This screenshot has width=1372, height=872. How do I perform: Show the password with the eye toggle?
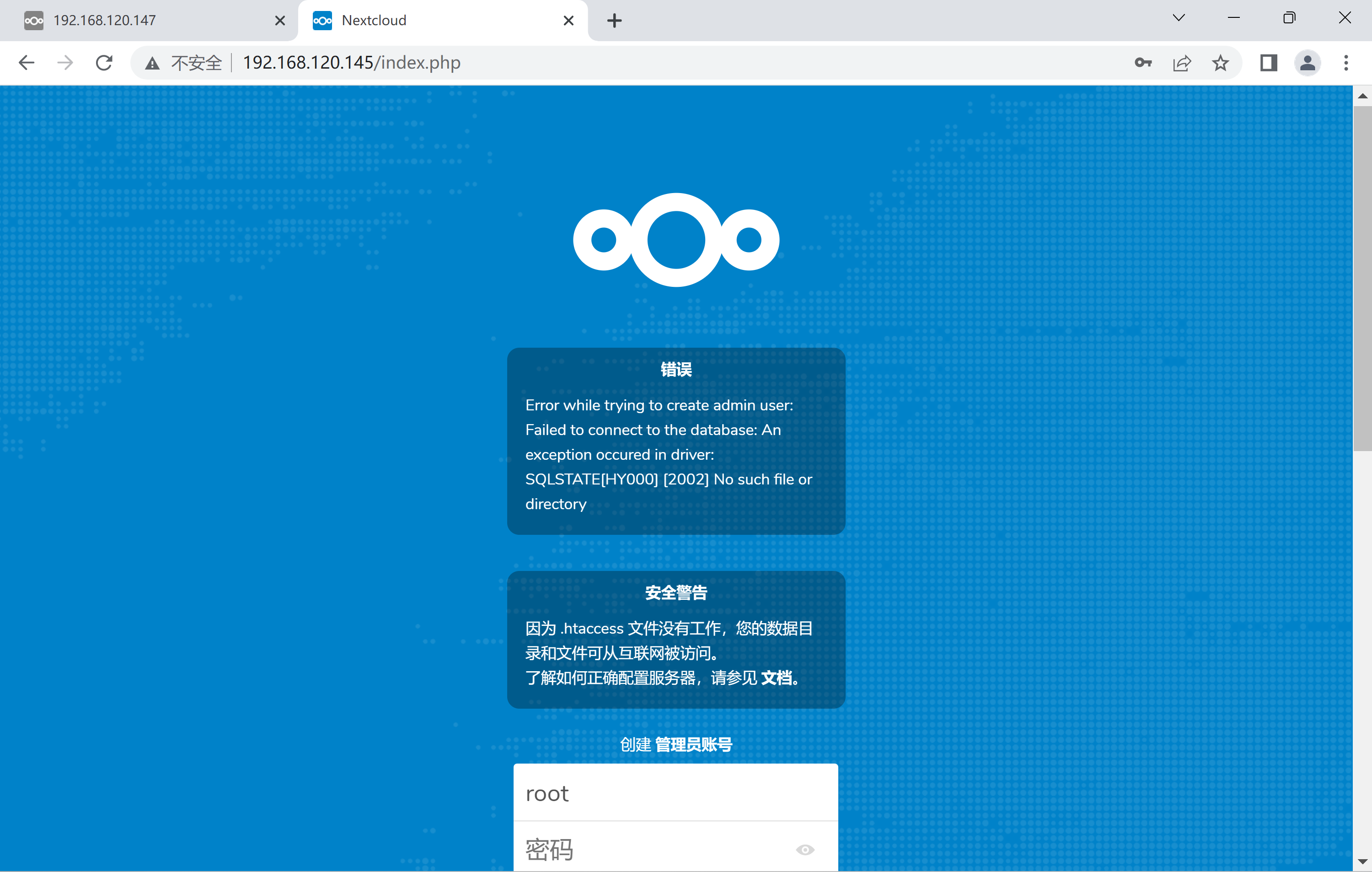point(804,849)
